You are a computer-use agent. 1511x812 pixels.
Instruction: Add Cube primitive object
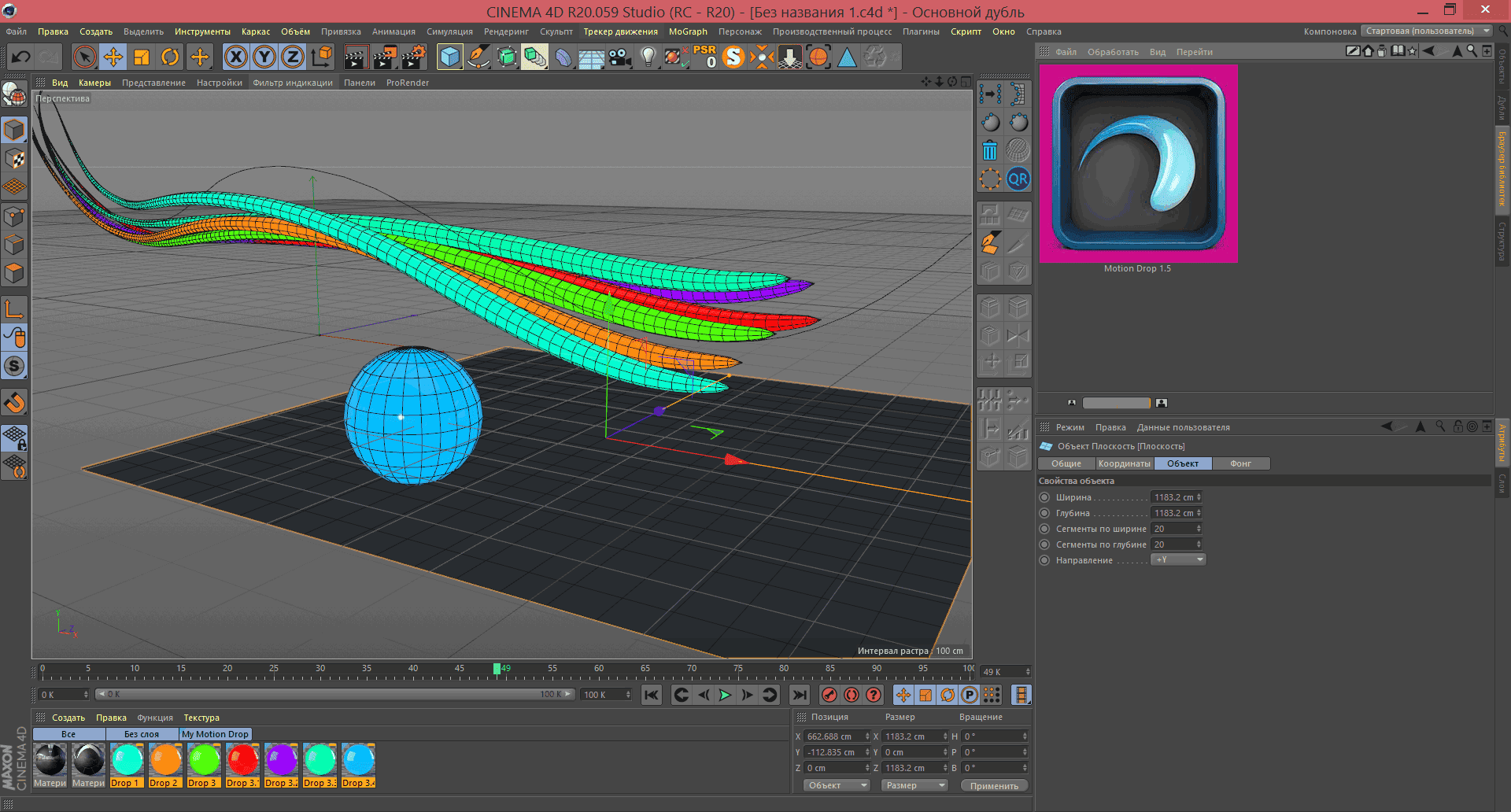coord(449,57)
